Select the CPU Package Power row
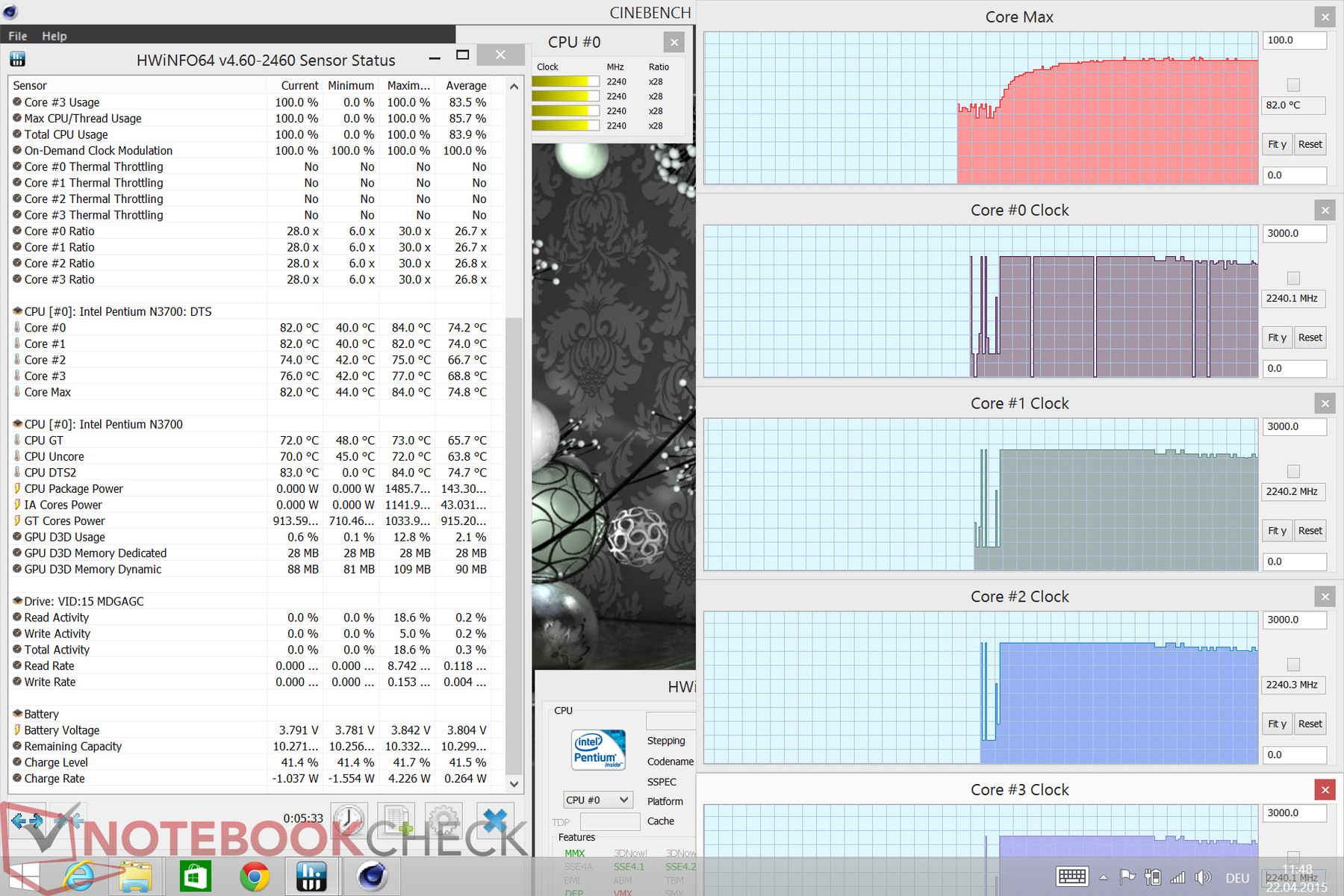 click(x=256, y=488)
